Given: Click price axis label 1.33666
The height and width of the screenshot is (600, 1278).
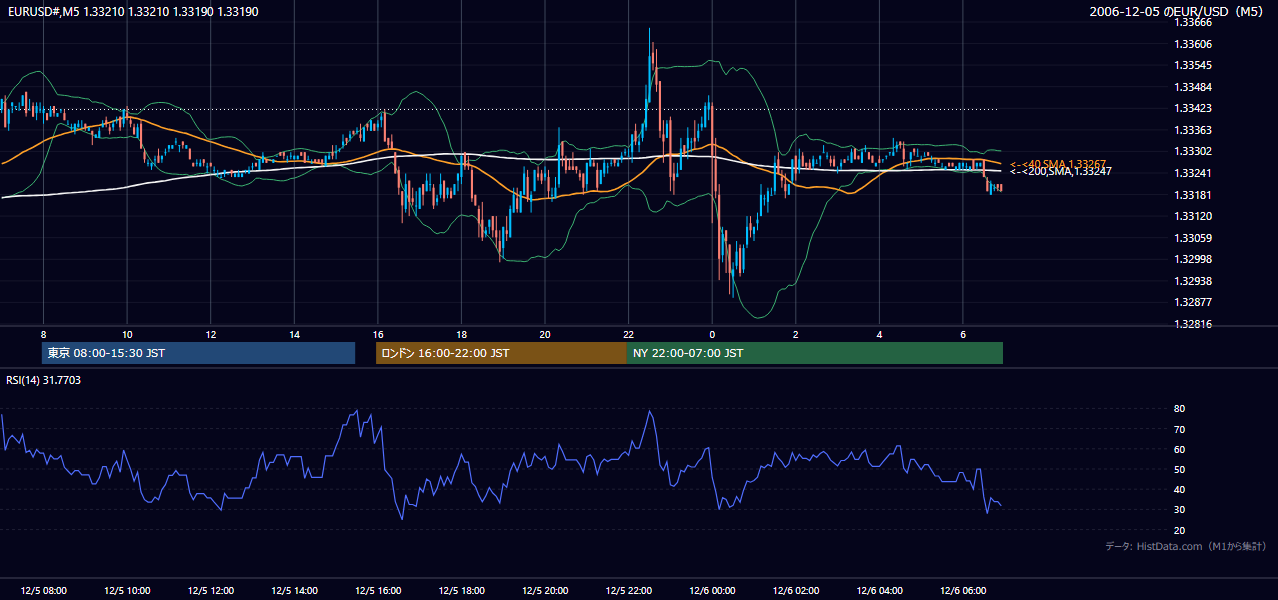Looking at the screenshot, I should (1192, 22).
